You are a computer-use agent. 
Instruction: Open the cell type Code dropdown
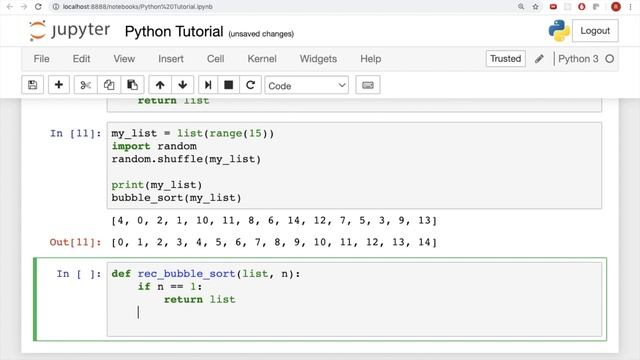point(307,85)
